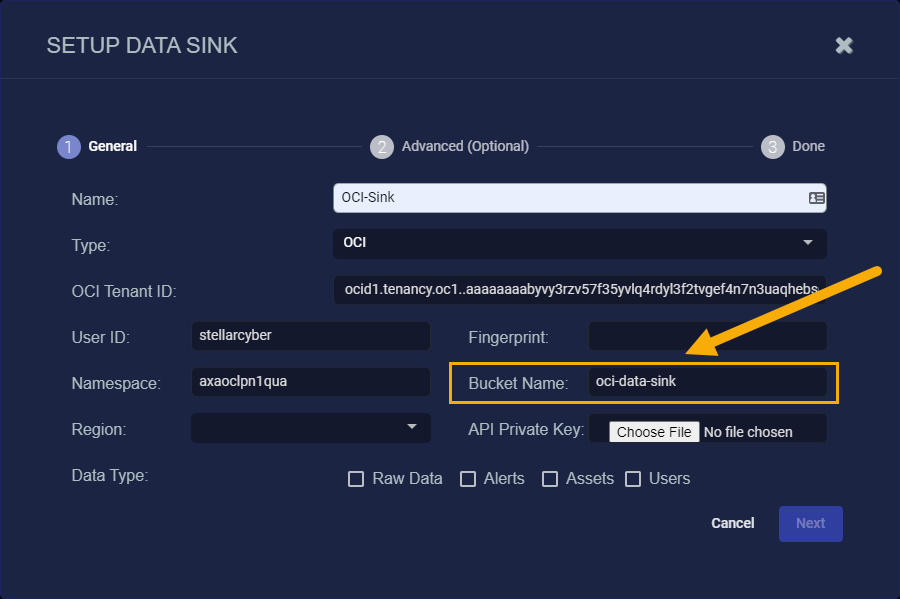Focus the Fingerprint input field
The width and height of the screenshot is (900, 599).
click(x=708, y=336)
